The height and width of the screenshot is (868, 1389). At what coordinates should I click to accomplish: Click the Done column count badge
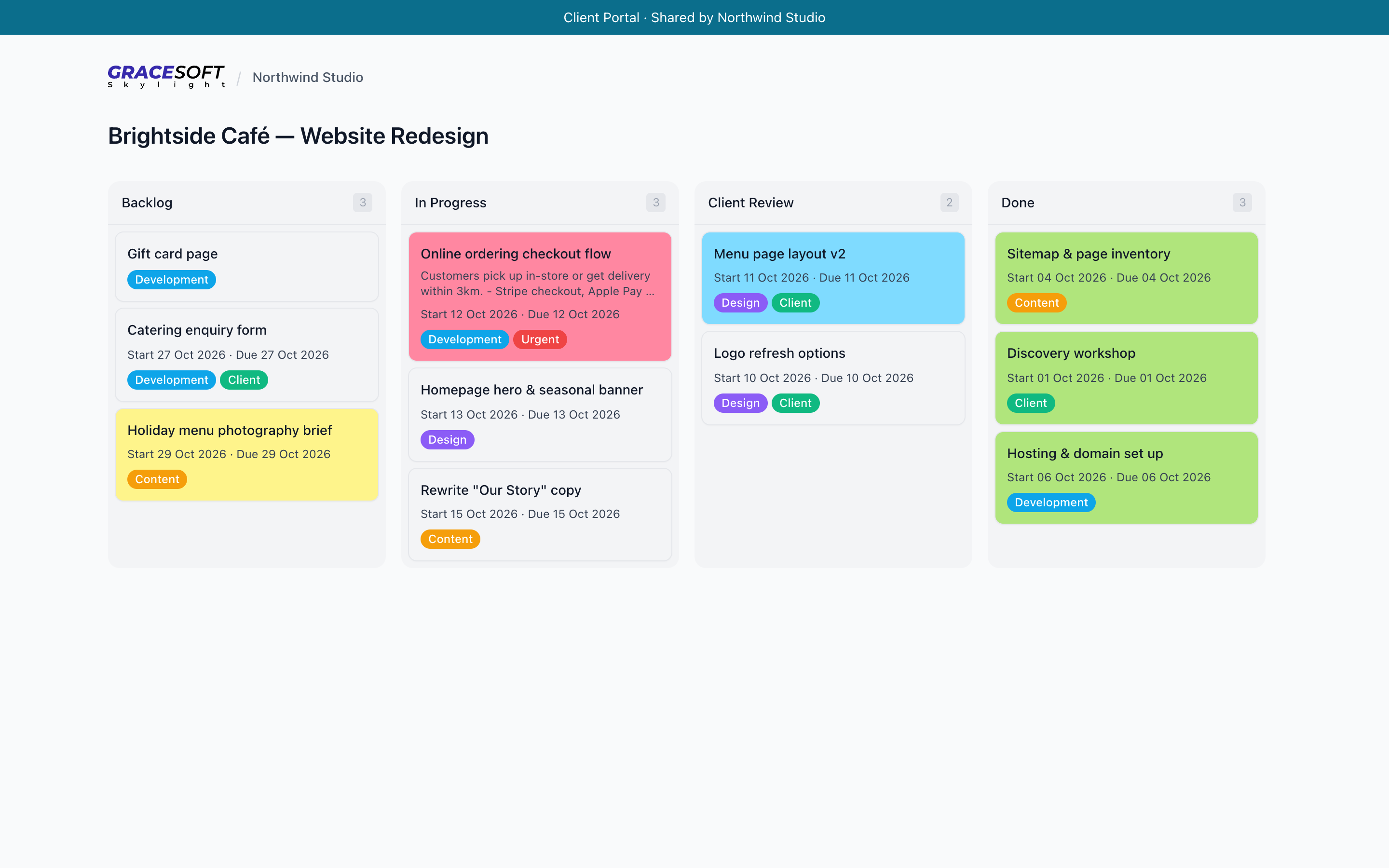click(x=1243, y=203)
